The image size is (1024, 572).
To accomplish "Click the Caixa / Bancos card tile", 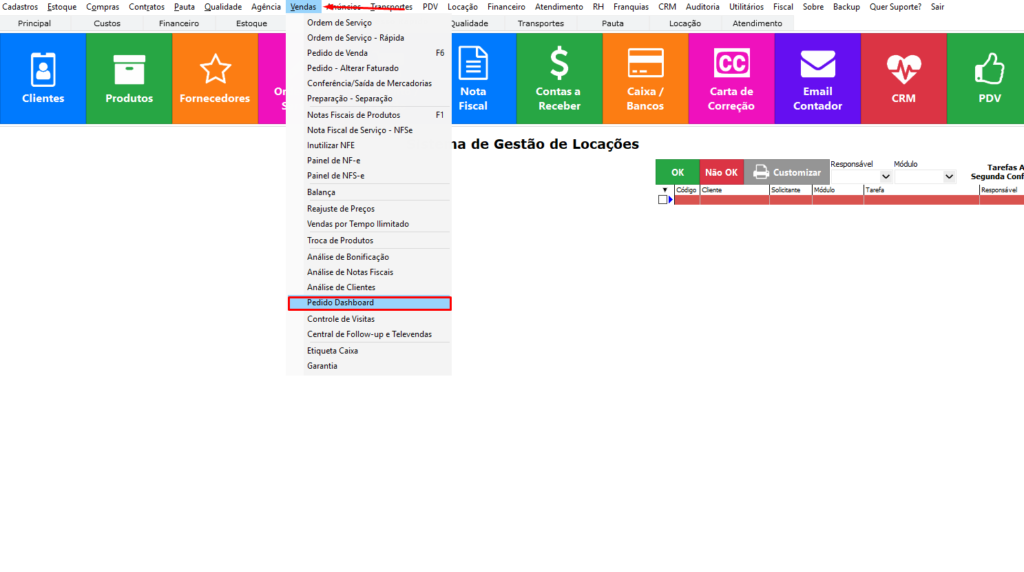I will pos(645,78).
